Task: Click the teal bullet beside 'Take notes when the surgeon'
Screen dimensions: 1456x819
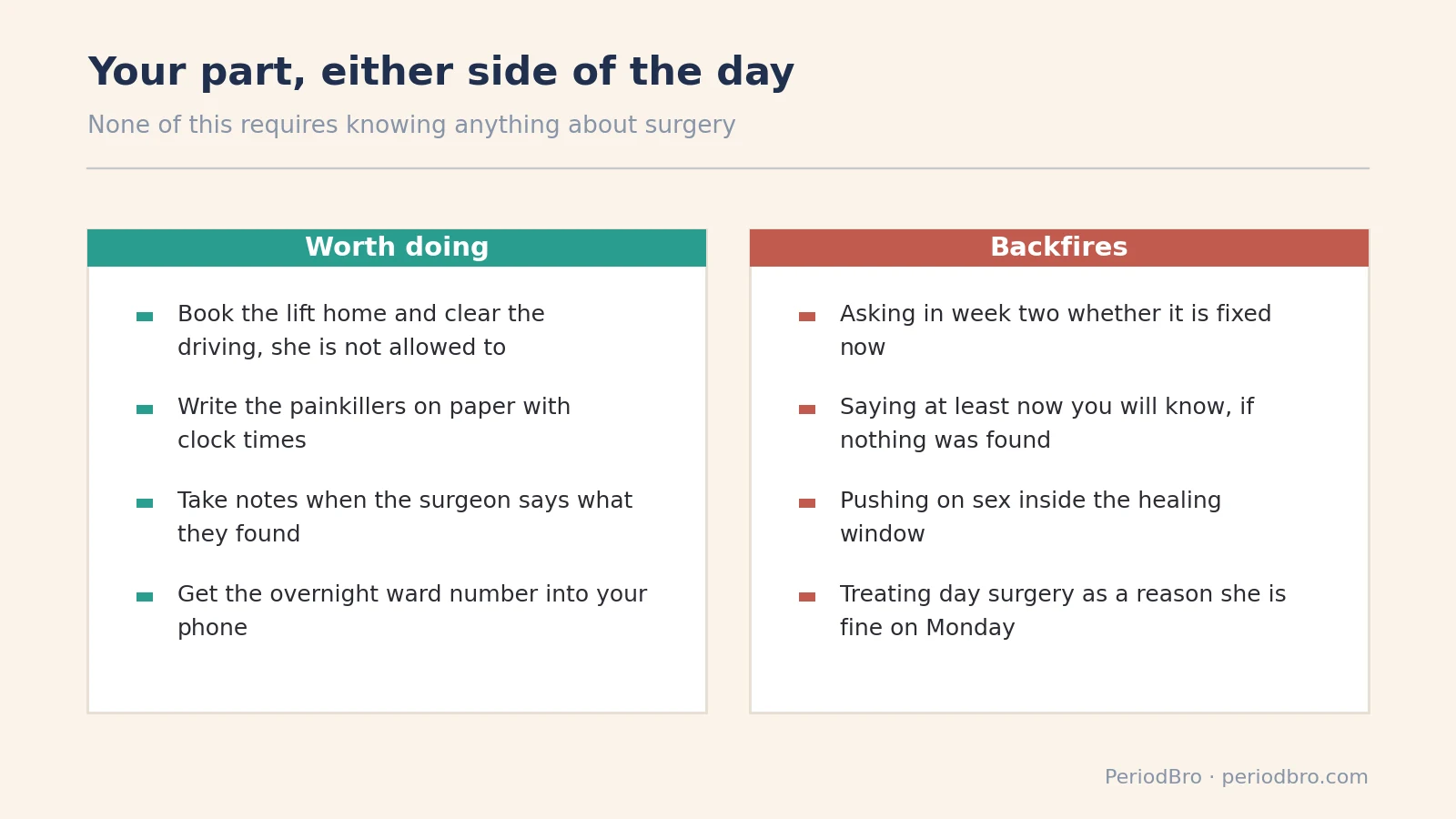Action: [145, 503]
